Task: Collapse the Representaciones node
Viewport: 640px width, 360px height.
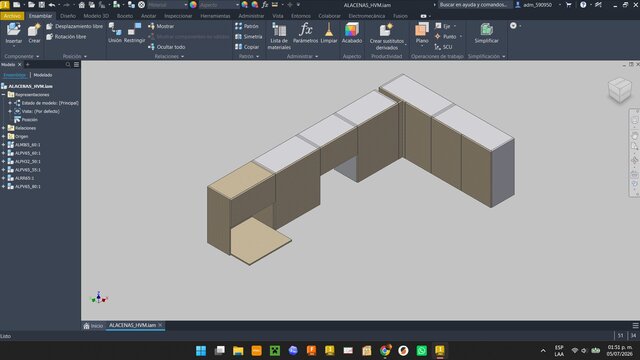Action: pos(3,95)
